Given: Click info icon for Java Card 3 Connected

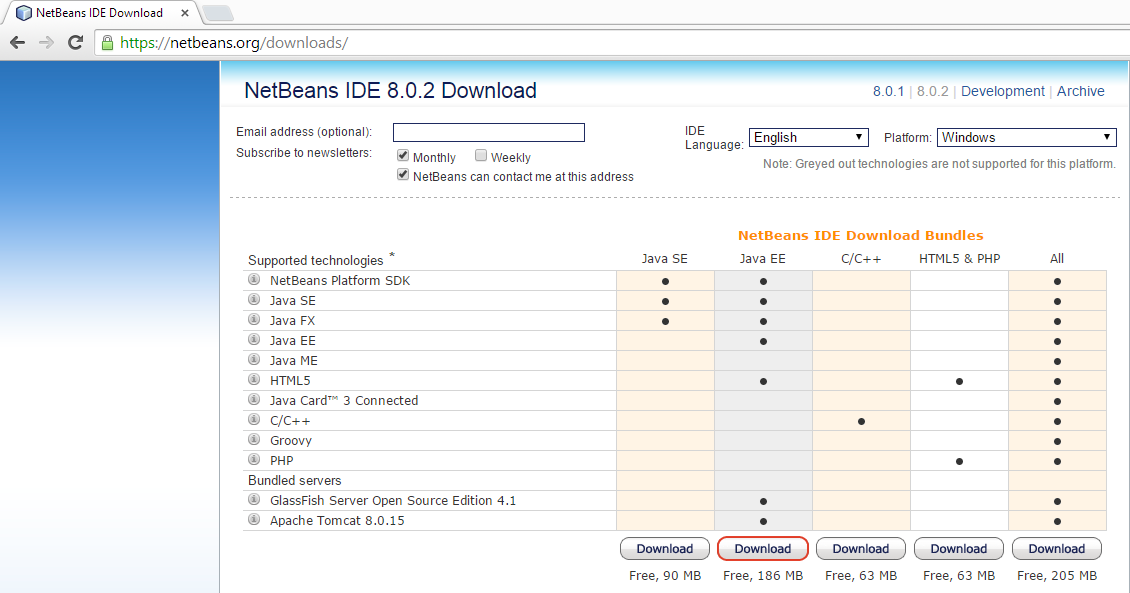Looking at the screenshot, I should point(254,399).
